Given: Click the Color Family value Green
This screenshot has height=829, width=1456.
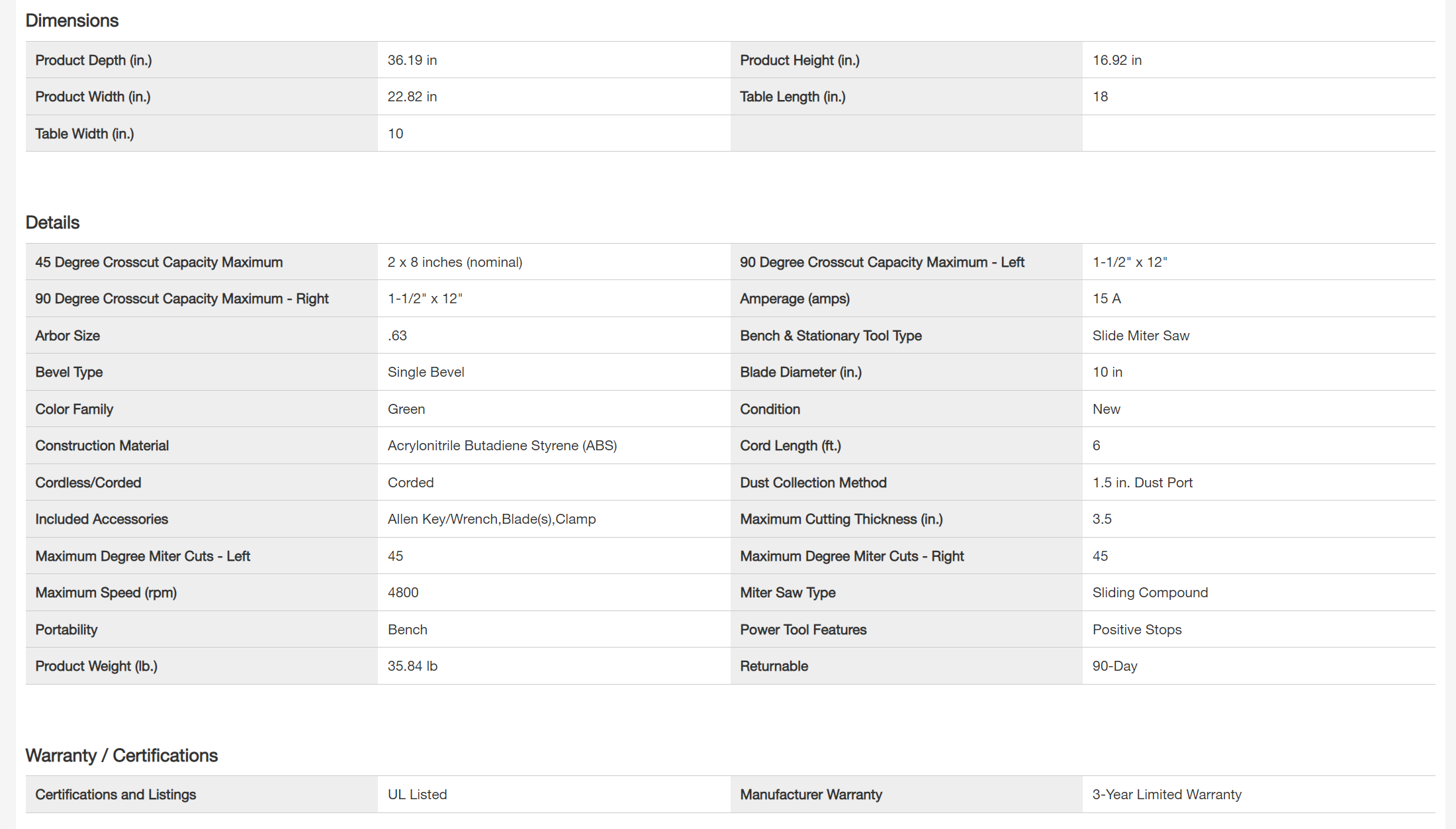Looking at the screenshot, I should 406,409.
